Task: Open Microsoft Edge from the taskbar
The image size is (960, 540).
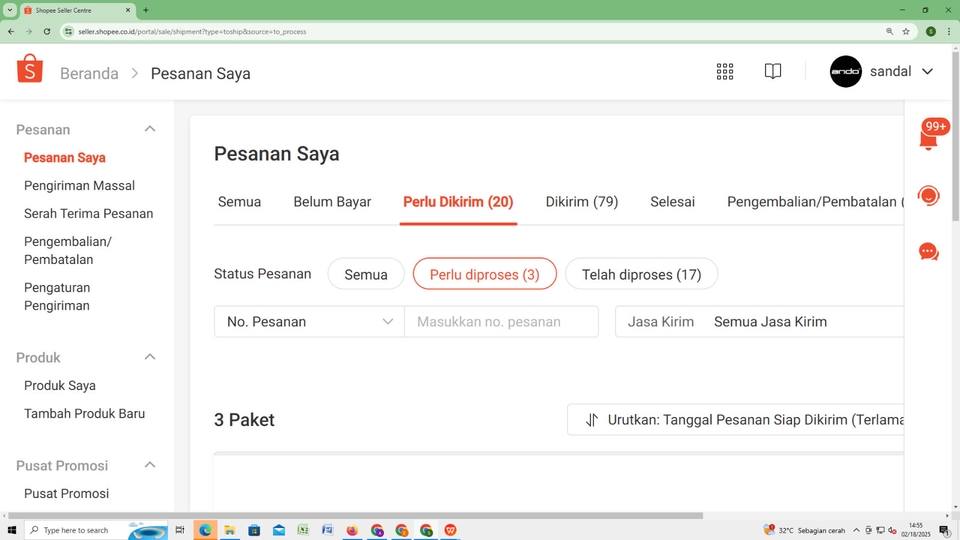Action: [204, 530]
